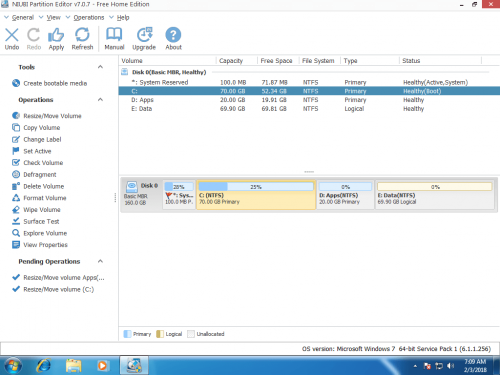Click the volume speaker tray icon
This screenshot has height=375, width=500.
click(450, 366)
